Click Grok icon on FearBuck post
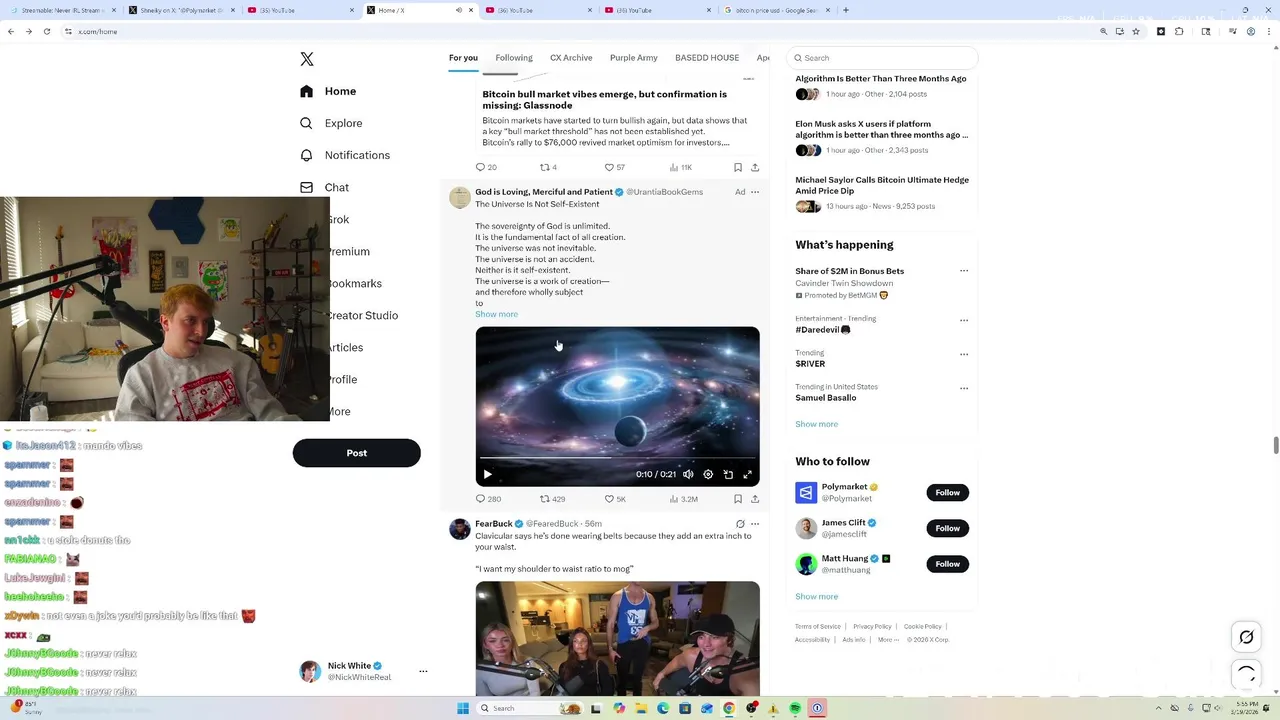This screenshot has height=720, width=1280. (x=740, y=524)
